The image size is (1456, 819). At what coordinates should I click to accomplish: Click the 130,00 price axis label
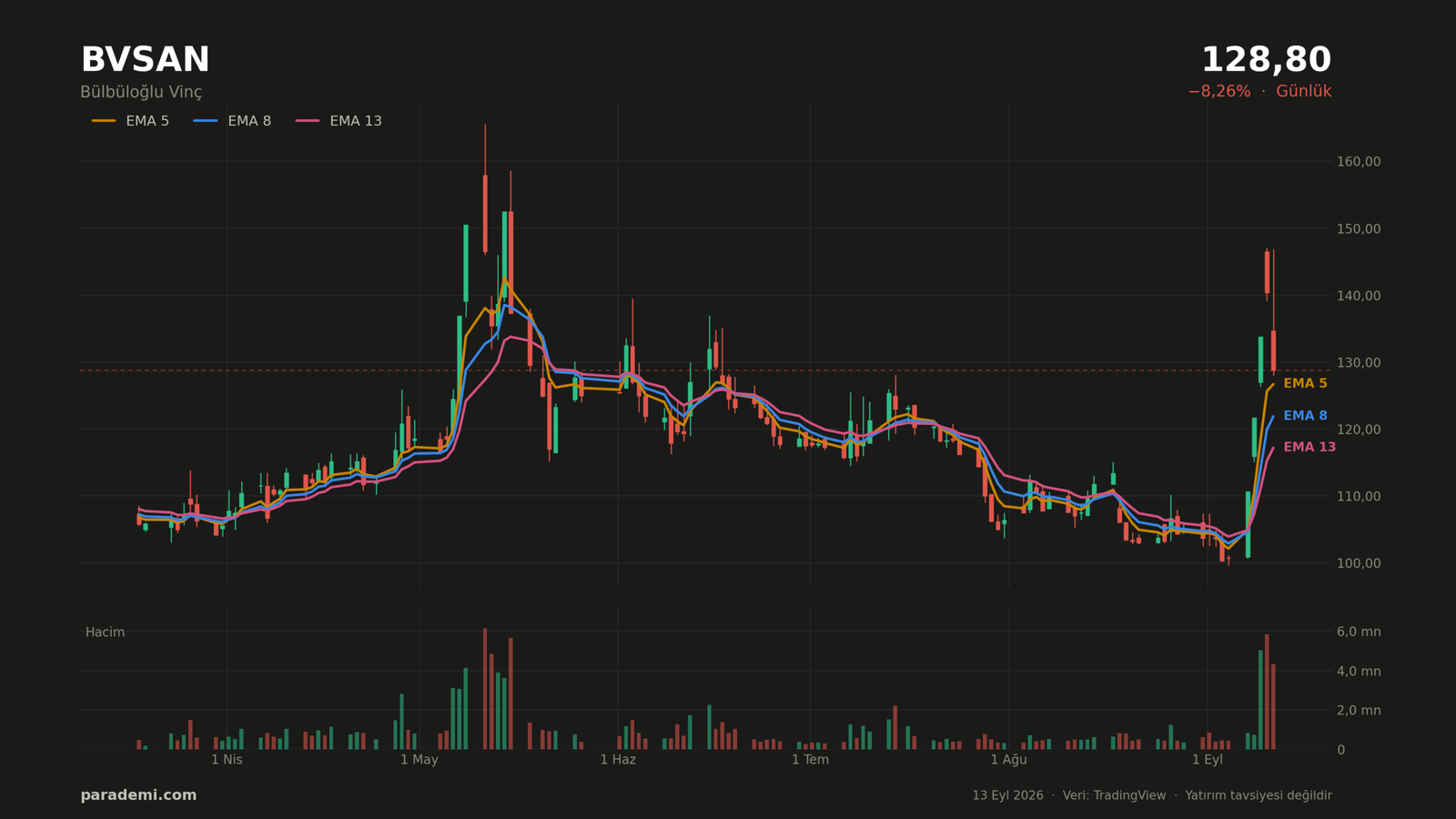click(x=1359, y=362)
